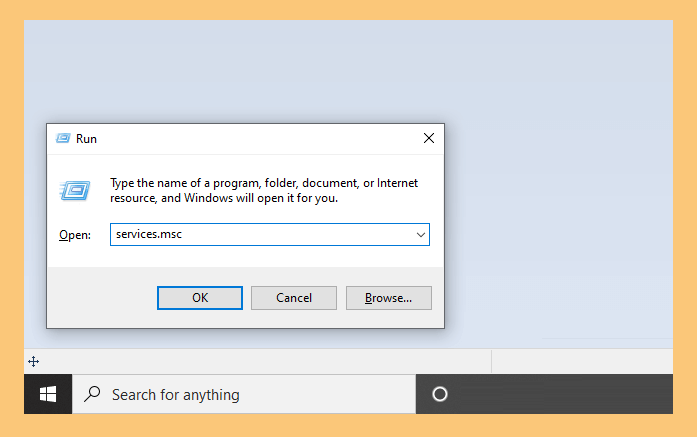Click inside the services.msc text field
This screenshot has height=437, width=697.
[x=261, y=235]
